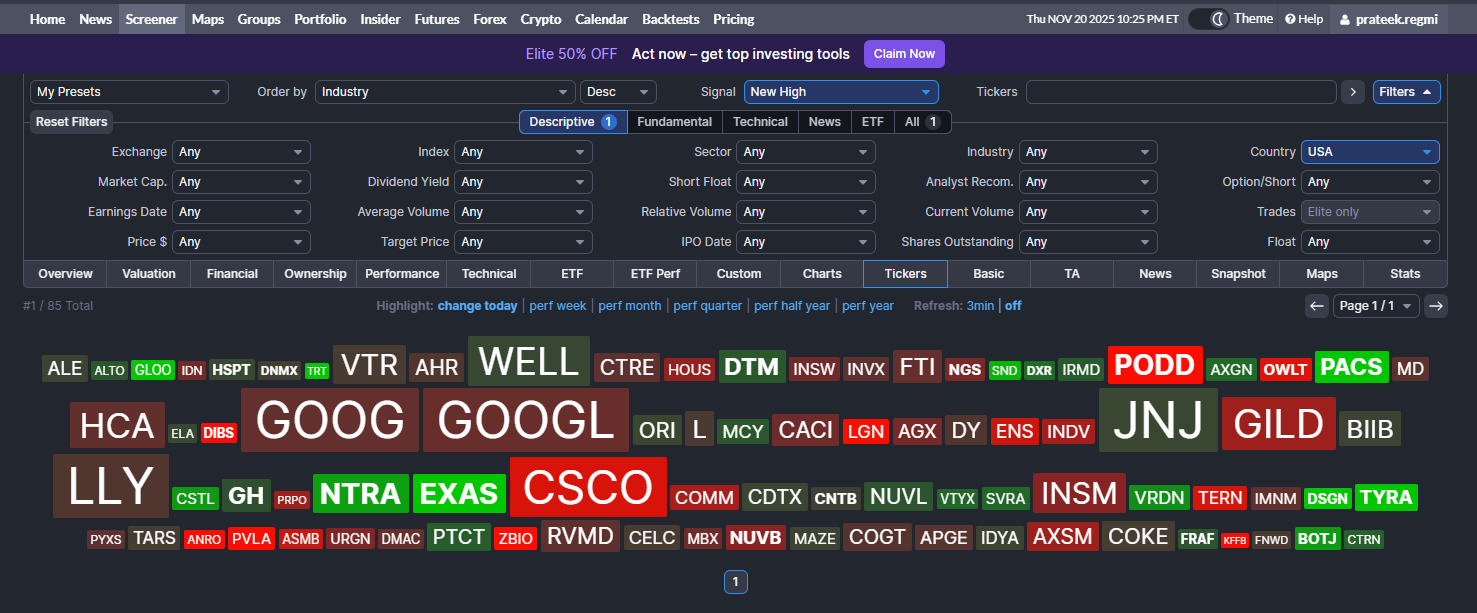Screen dimensions: 1477x613
Task: Open the Signal New High dropdown
Action: point(841,92)
